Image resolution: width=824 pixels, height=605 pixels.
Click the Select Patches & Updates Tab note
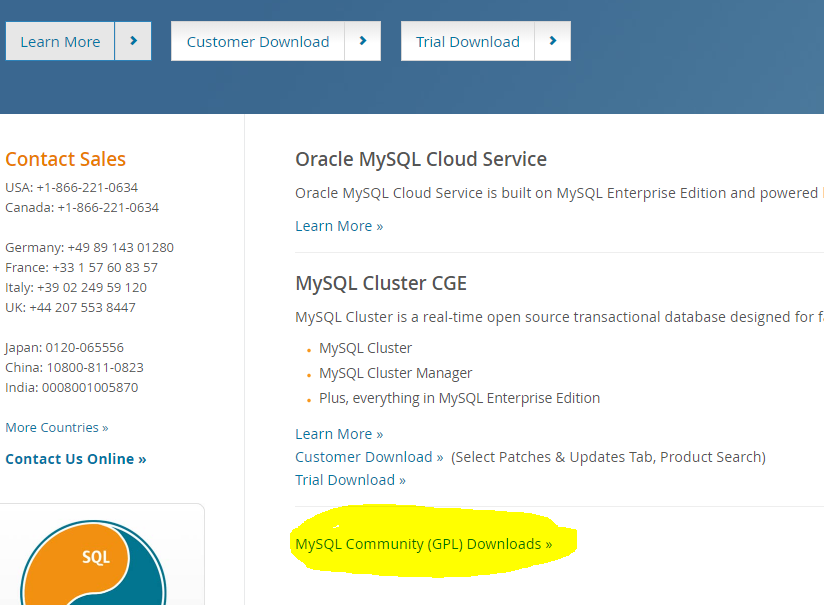609,457
